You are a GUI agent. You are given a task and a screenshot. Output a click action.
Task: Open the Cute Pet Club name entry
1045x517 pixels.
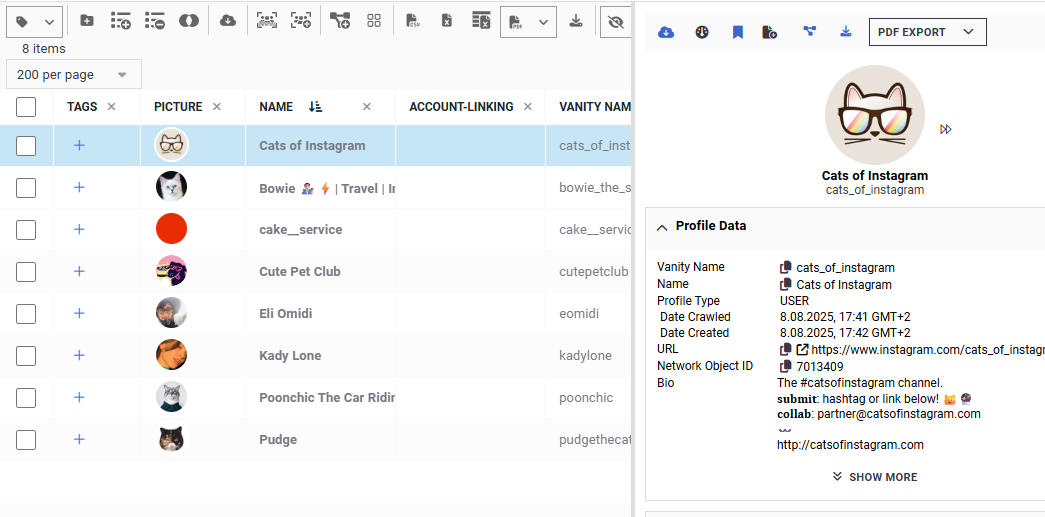pyautogui.click(x=300, y=271)
